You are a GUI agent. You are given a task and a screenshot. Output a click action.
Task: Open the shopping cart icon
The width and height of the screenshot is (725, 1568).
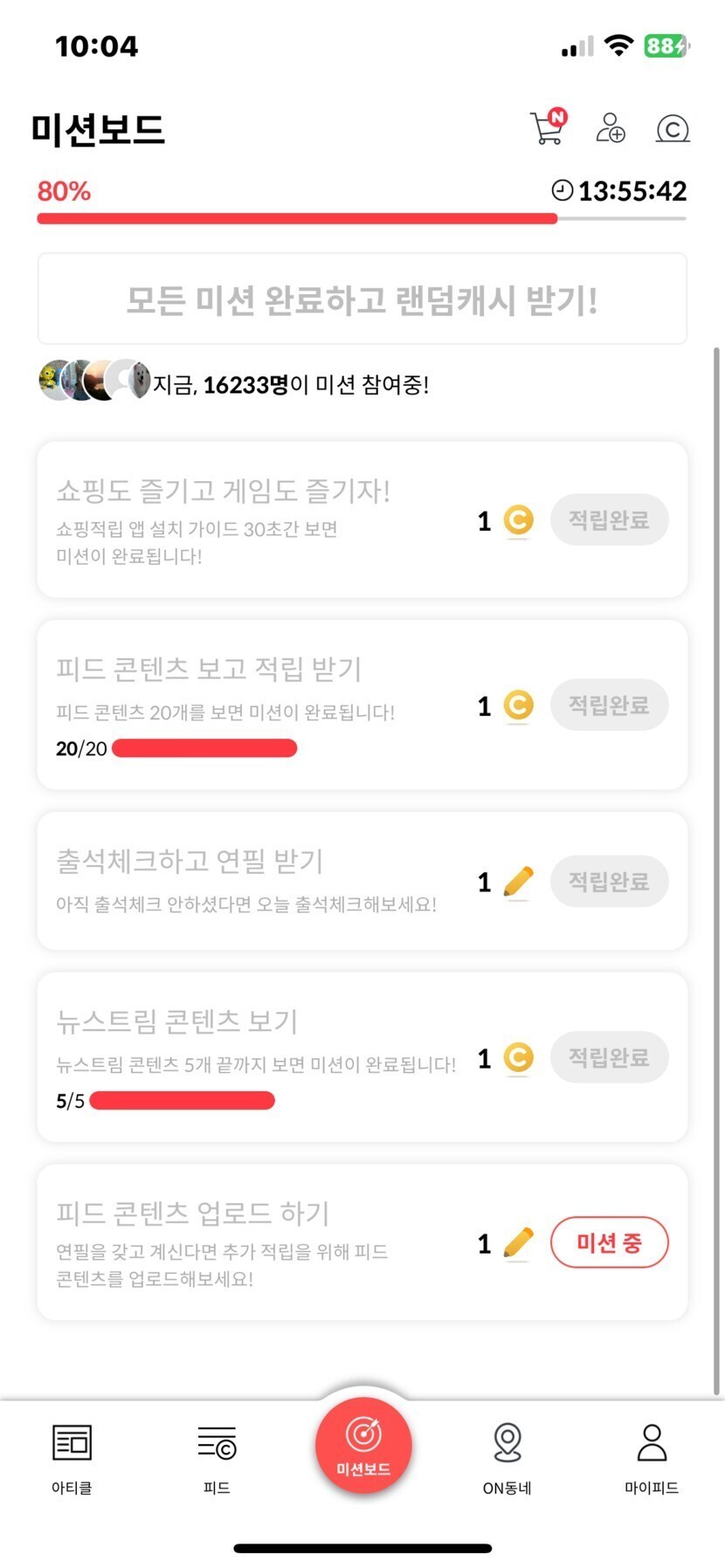tap(548, 127)
